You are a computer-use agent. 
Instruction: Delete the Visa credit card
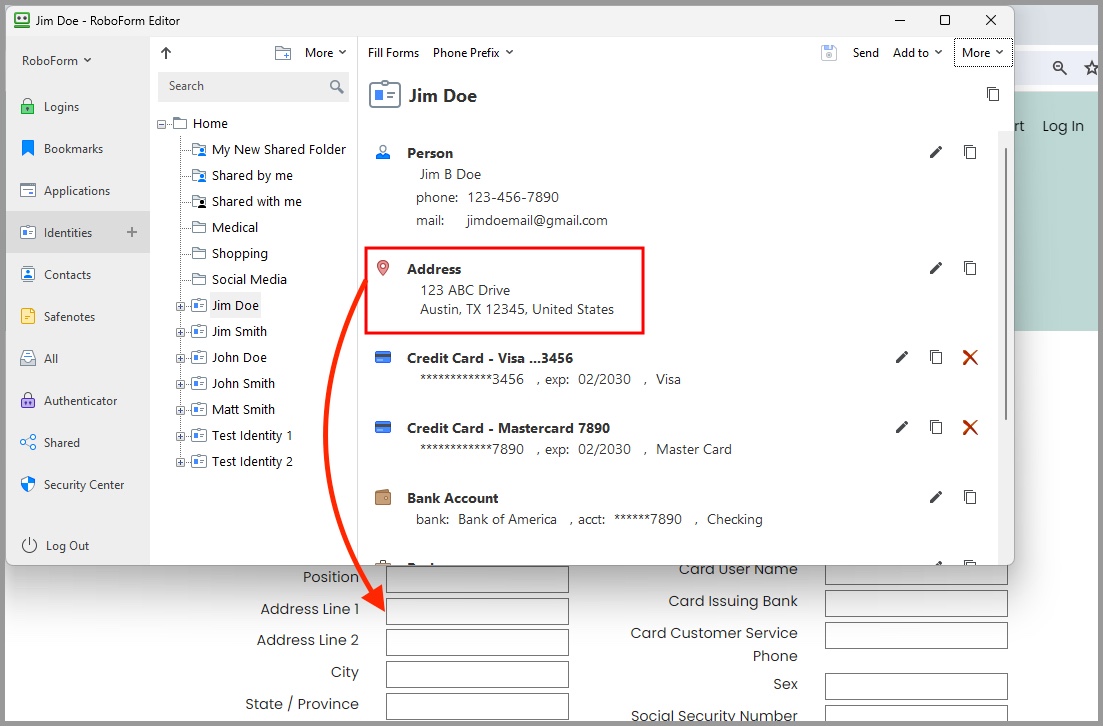click(x=970, y=357)
